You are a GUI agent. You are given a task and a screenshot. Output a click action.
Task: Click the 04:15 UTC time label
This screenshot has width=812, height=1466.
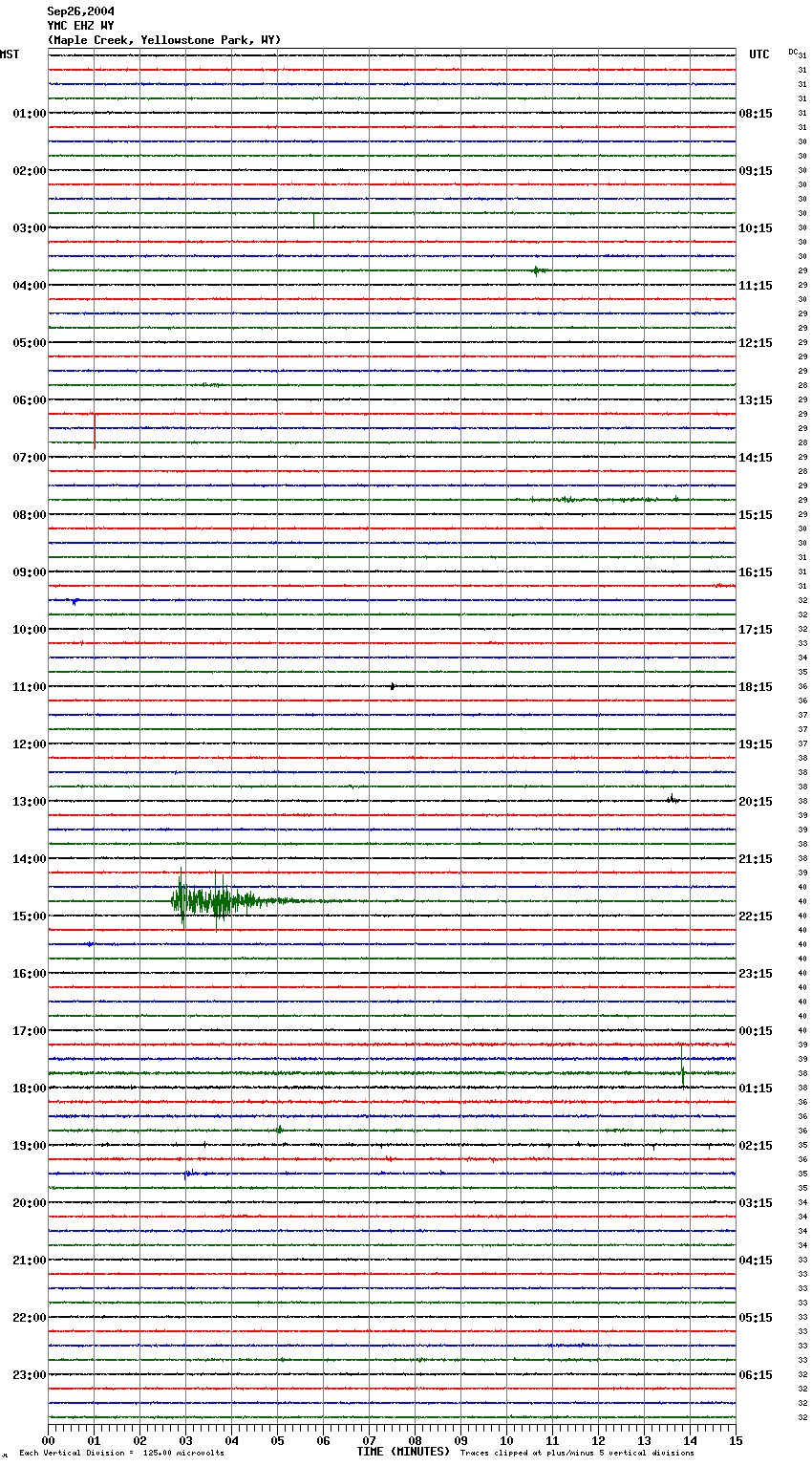pos(756,1261)
